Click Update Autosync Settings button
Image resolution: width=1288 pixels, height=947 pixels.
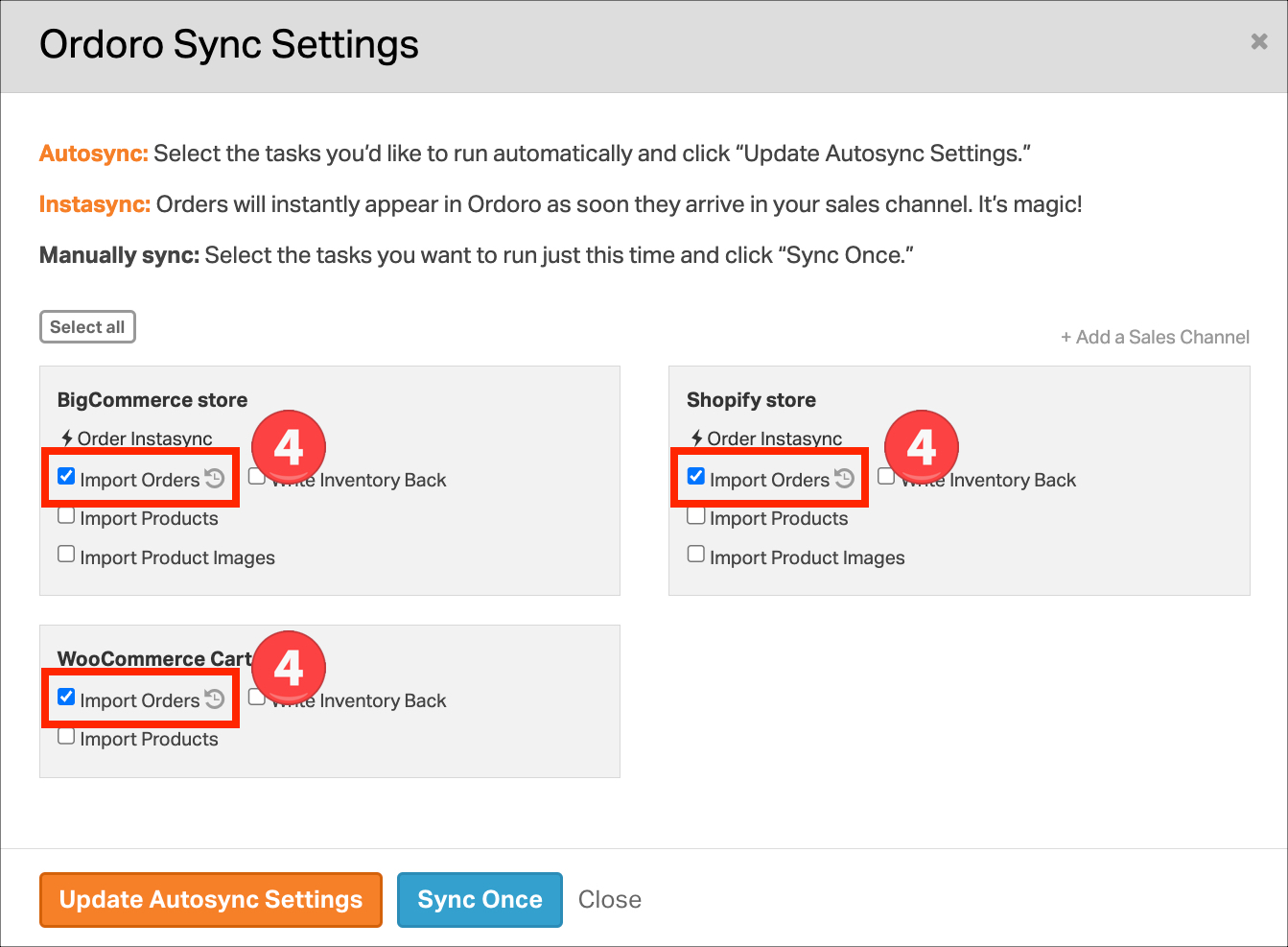[x=211, y=900]
